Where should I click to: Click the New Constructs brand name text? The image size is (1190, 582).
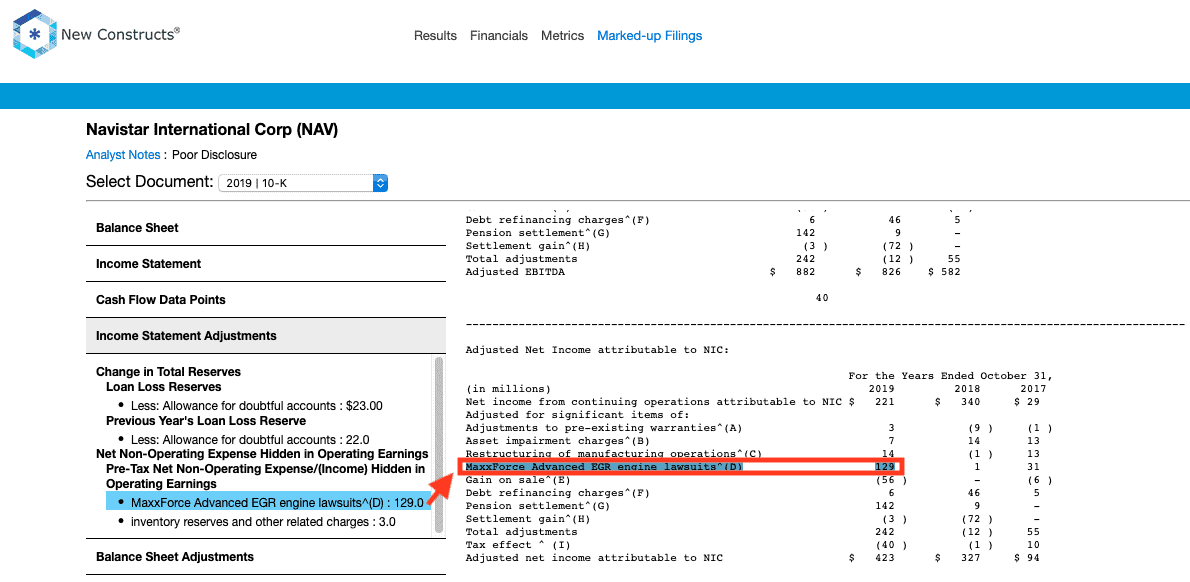point(121,34)
